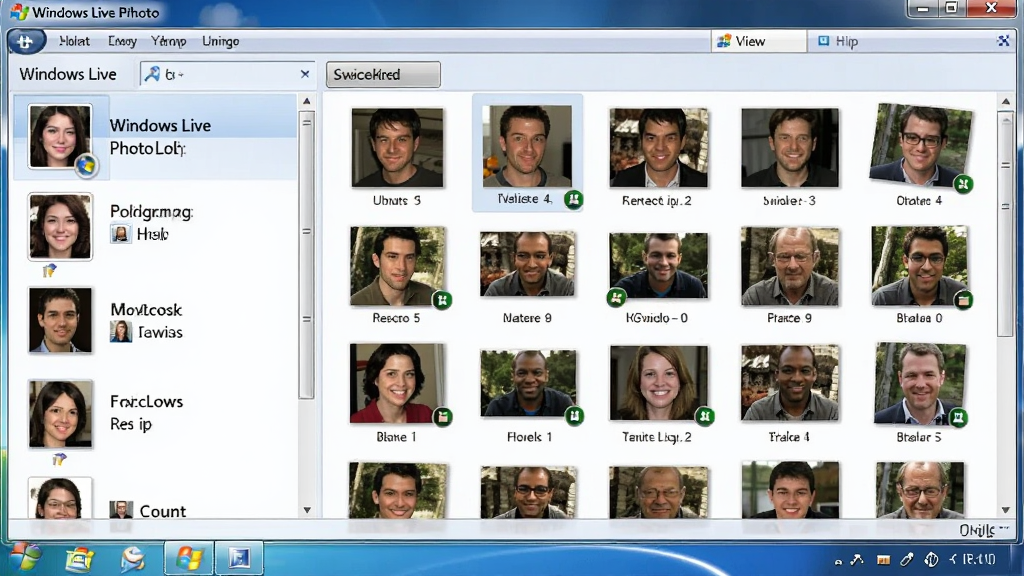This screenshot has width=1024, height=576.
Task: Switch to the Hlip tab
Action: (x=838, y=41)
